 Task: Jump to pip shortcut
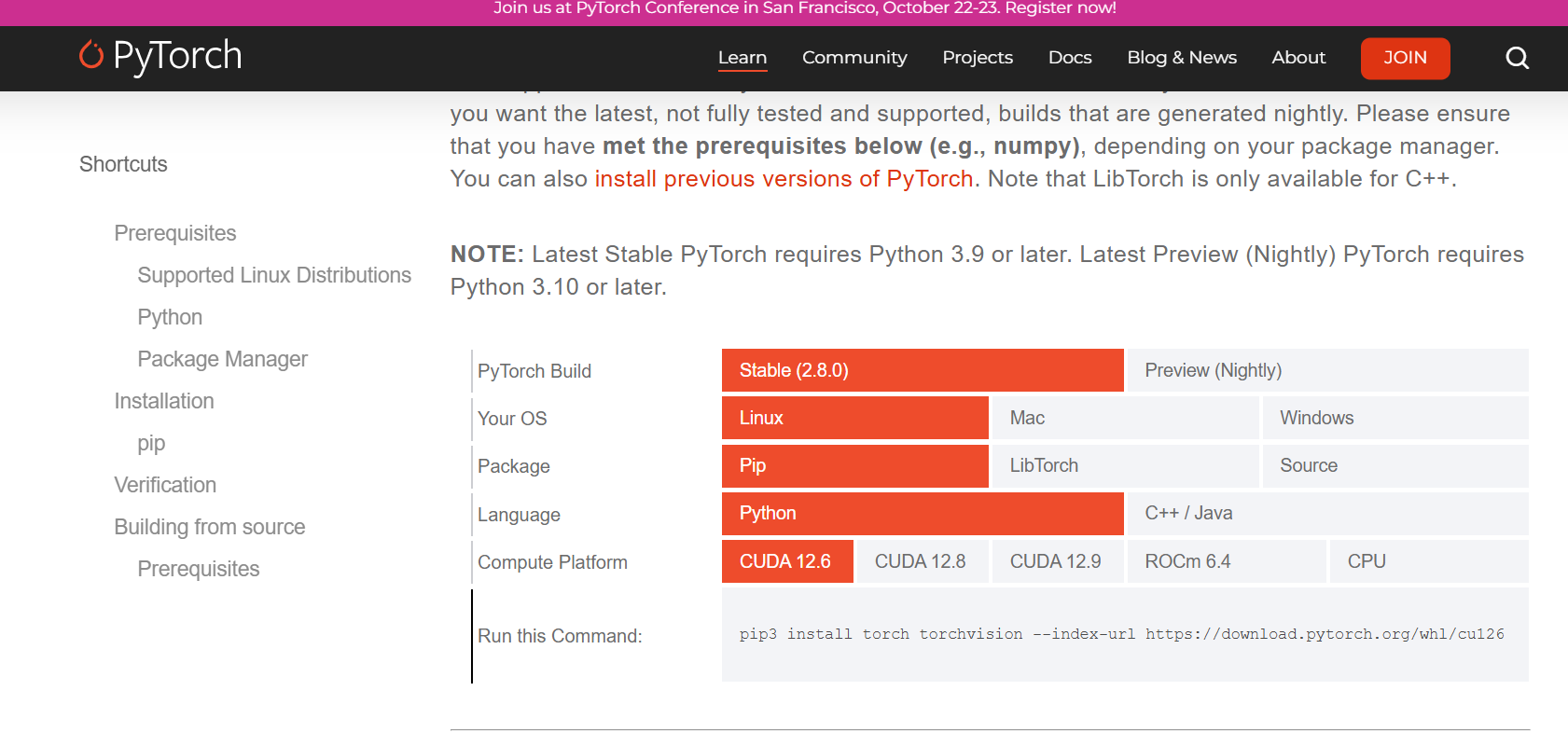coord(151,443)
